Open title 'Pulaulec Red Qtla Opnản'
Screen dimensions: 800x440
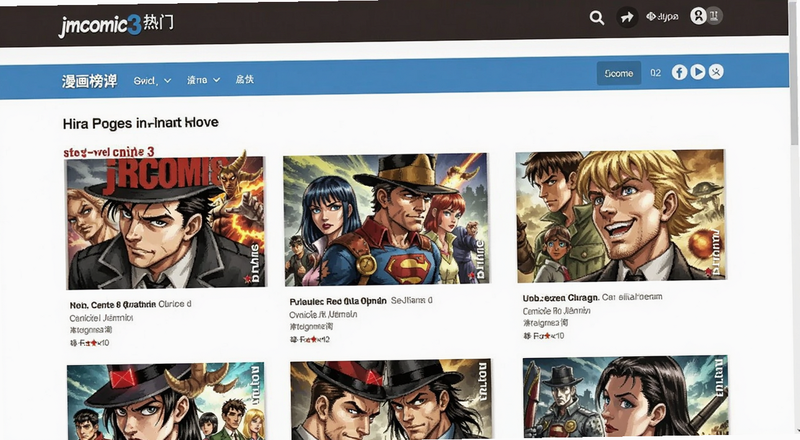pos(338,301)
